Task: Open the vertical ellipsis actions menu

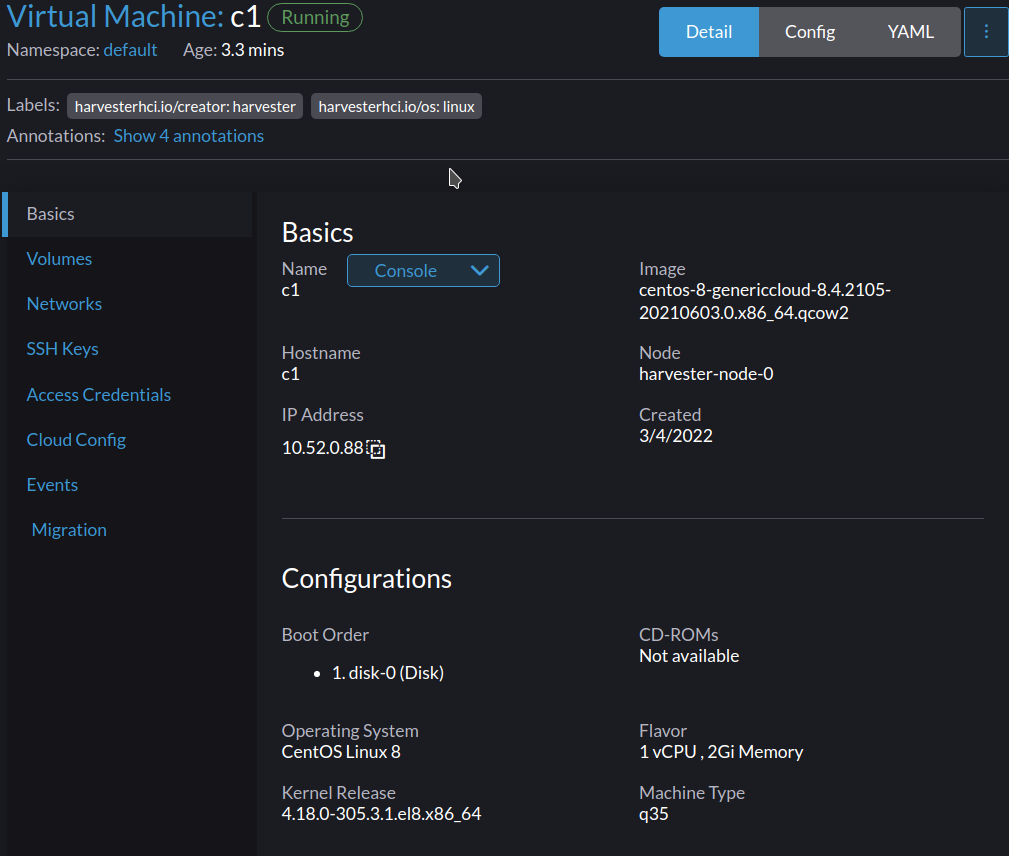Action: point(986,31)
